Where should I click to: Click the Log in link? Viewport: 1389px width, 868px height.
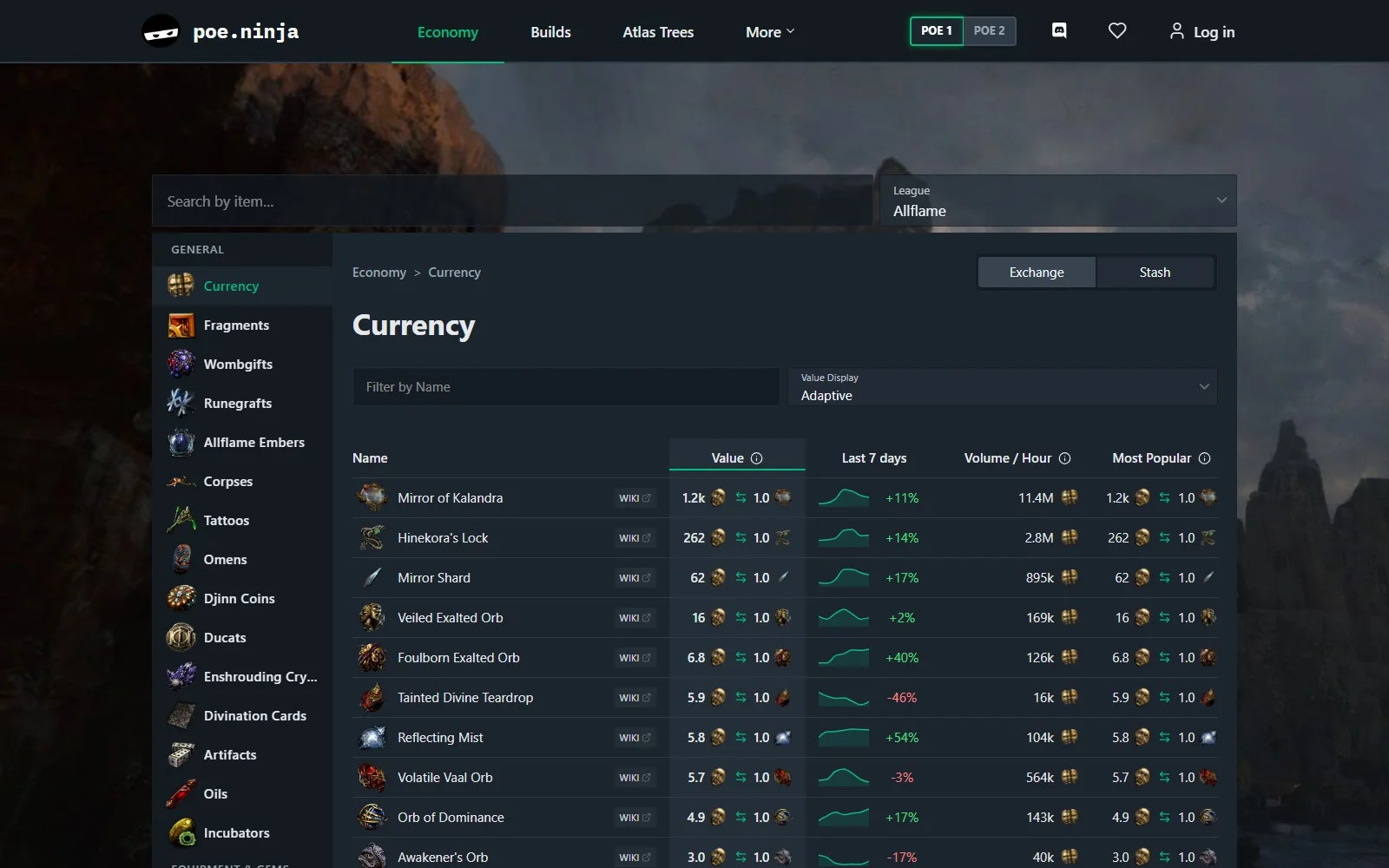[1202, 32]
